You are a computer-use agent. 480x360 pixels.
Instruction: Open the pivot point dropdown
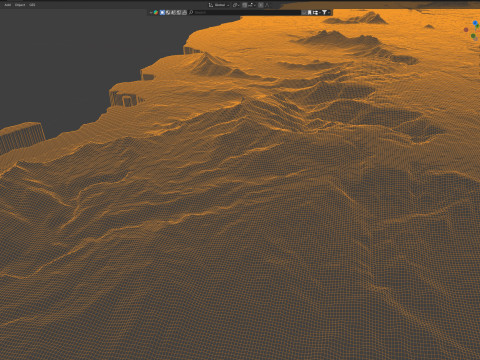click(x=236, y=5)
